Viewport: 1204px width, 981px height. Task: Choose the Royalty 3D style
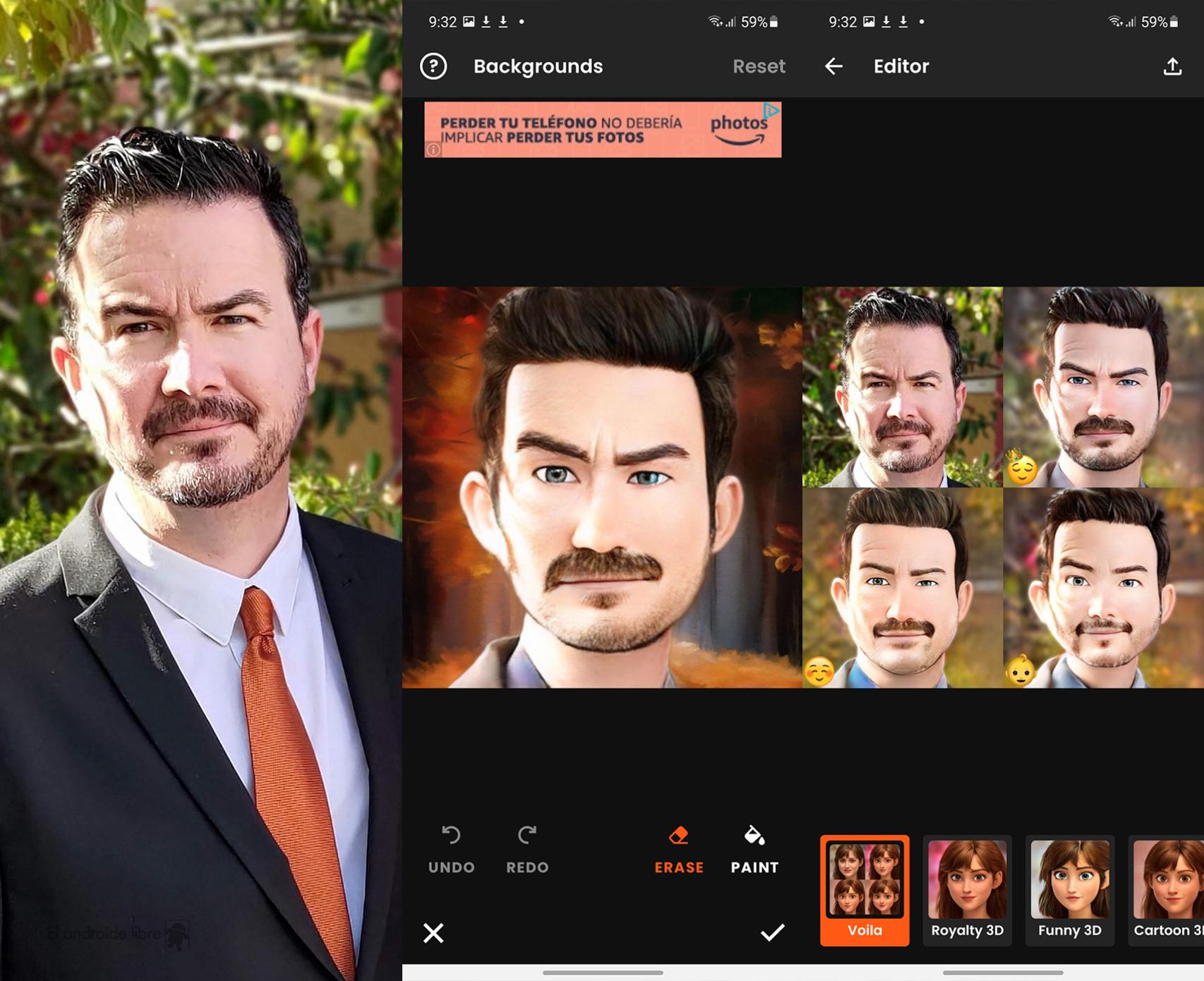point(967,891)
